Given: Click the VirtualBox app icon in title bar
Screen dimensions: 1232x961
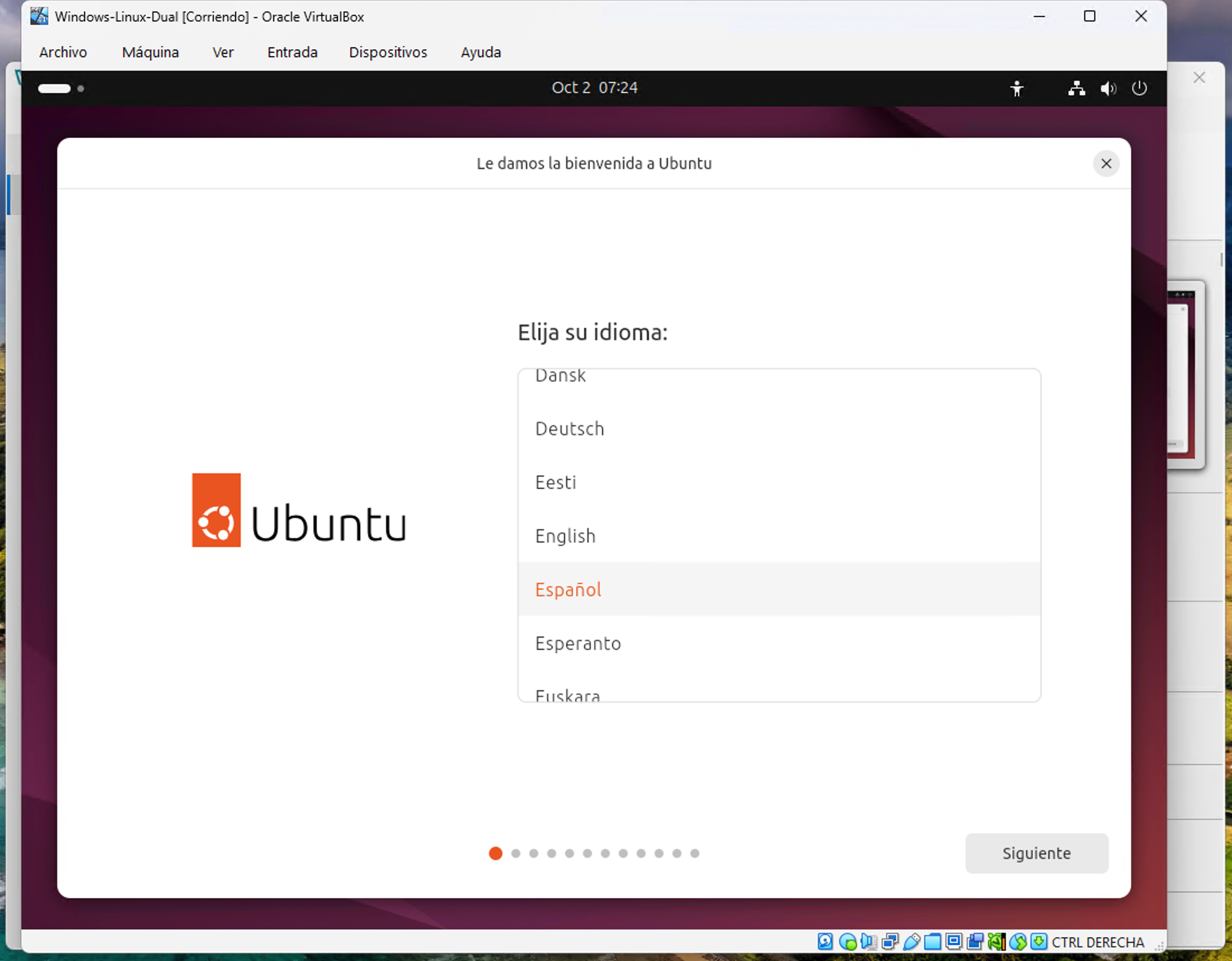Looking at the screenshot, I should pos(39,16).
